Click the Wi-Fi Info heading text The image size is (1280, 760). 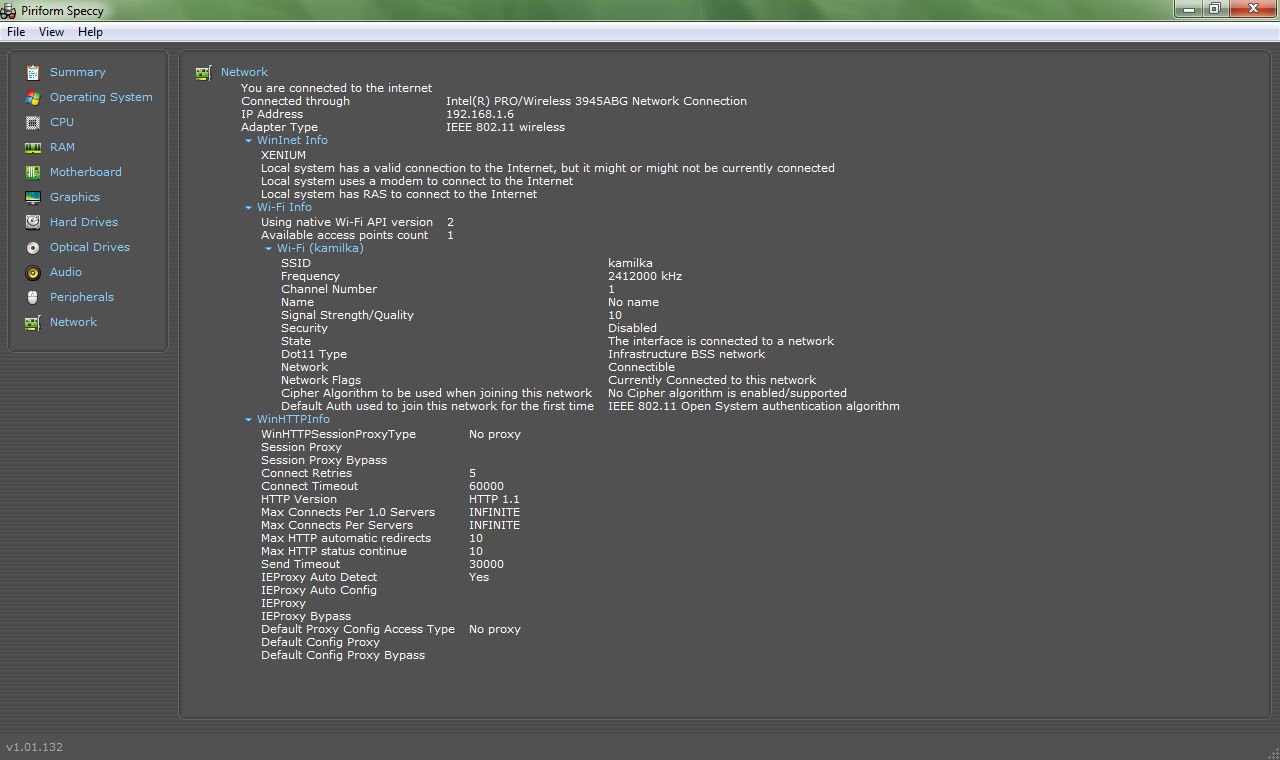(x=284, y=207)
